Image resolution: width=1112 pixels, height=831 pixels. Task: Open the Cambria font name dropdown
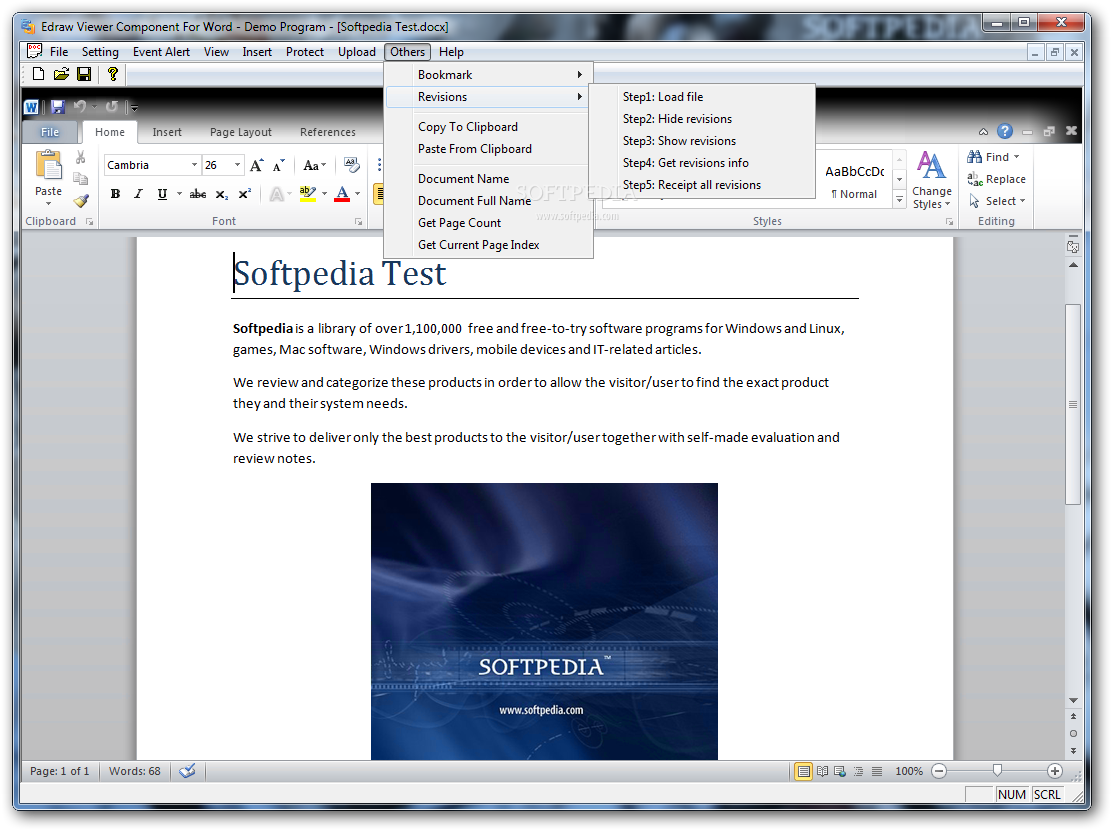[194, 165]
